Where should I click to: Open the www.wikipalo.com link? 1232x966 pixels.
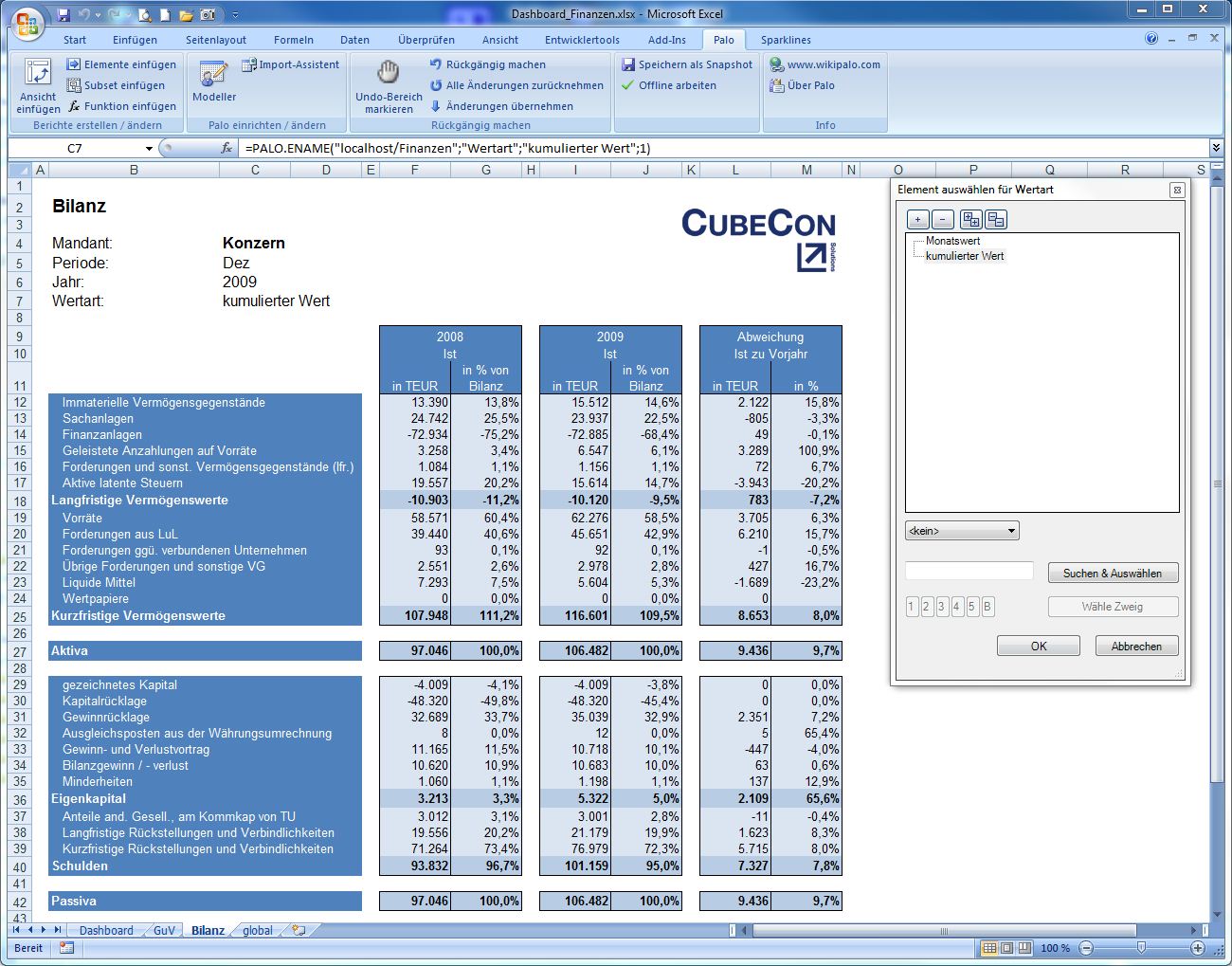824,64
